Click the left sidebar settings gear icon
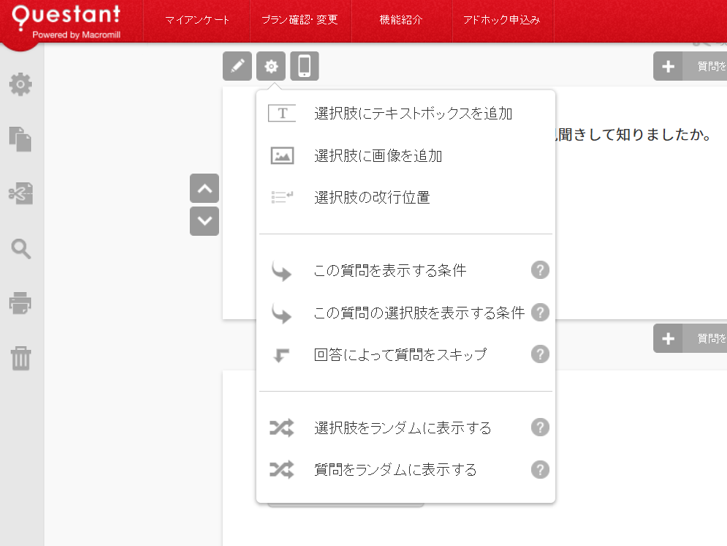The width and height of the screenshot is (727, 546). [21, 85]
